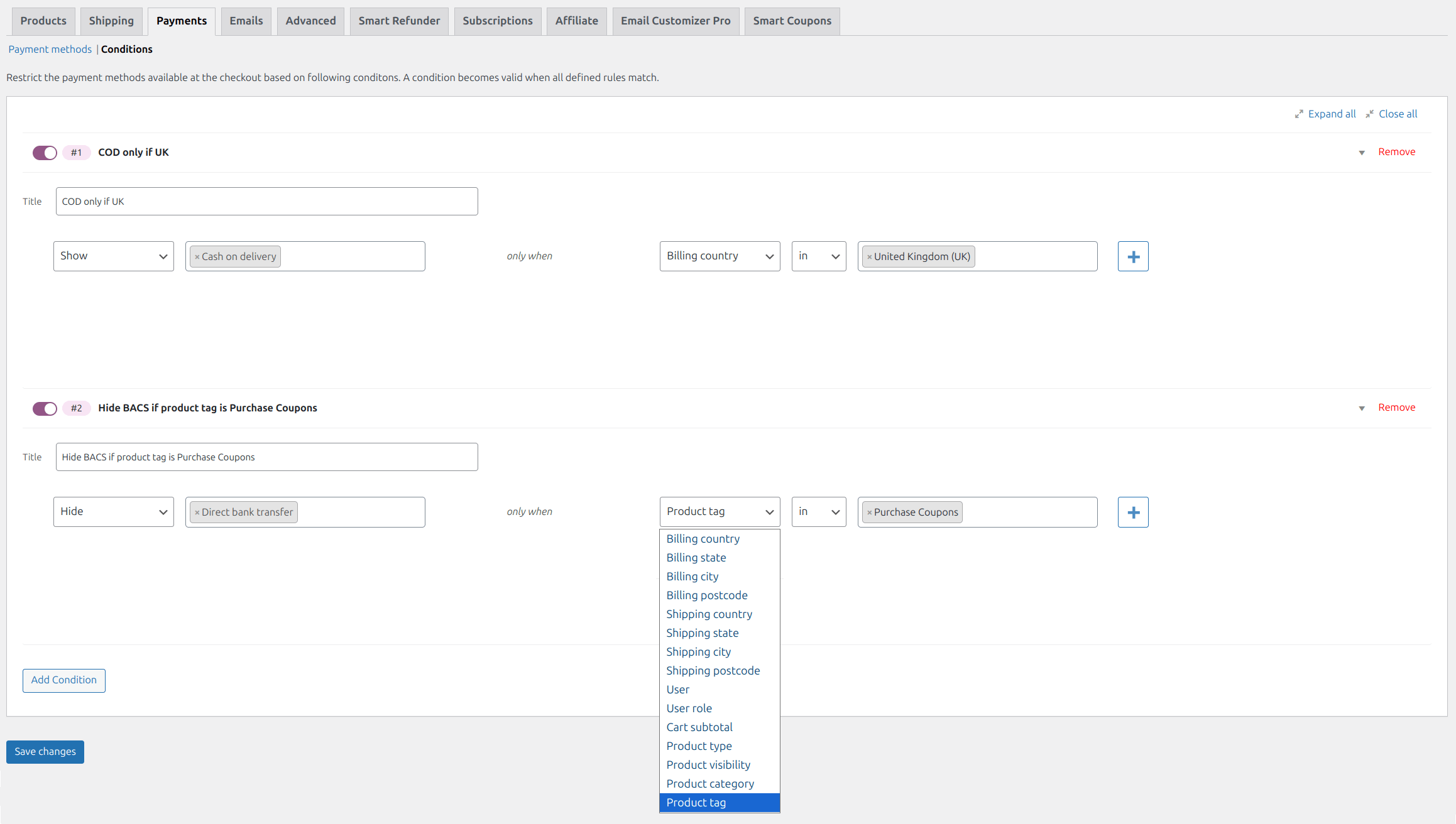Remove the United Kingdom (UK) country tag
This screenshot has width=1456, height=824.
pos(870,256)
